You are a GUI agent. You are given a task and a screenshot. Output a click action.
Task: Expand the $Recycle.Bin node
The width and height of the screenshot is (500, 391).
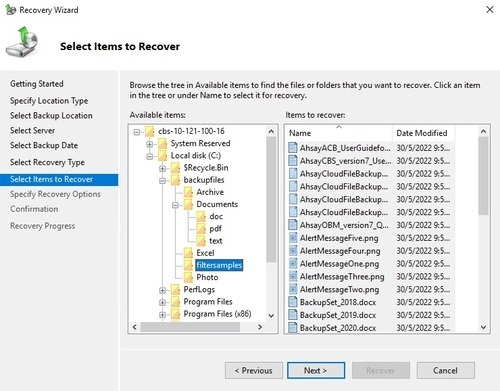(162, 168)
